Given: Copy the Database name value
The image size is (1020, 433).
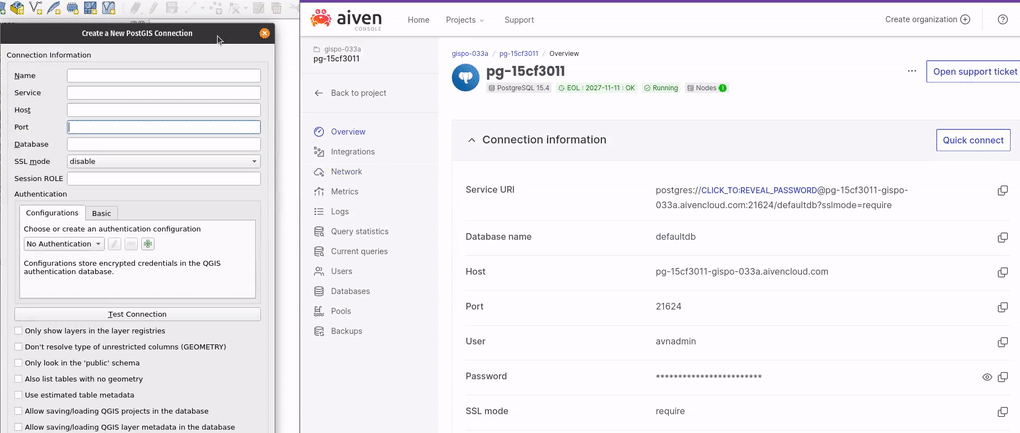Looking at the screenshot, I should pos(1002,237).
